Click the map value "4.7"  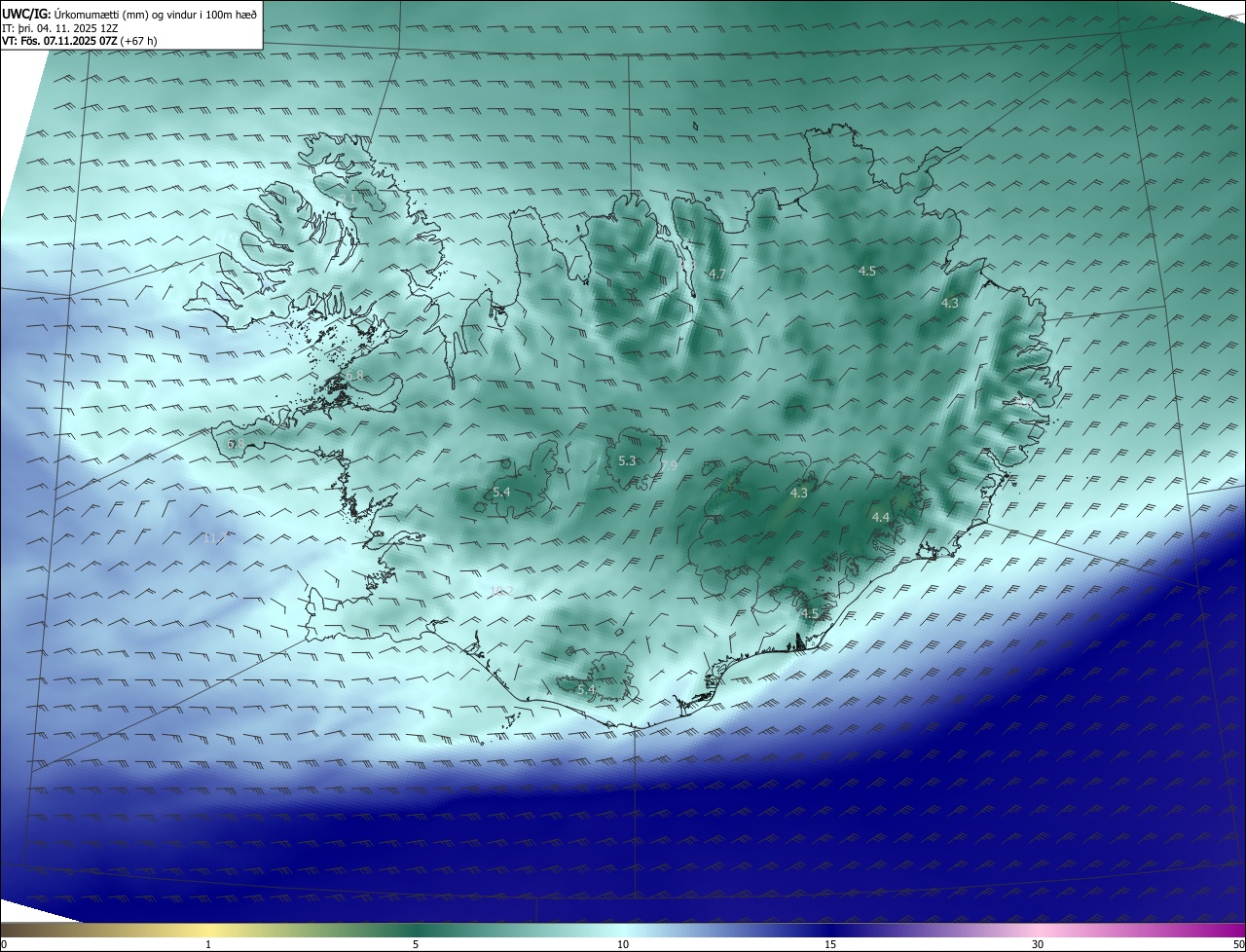[717, 274]
